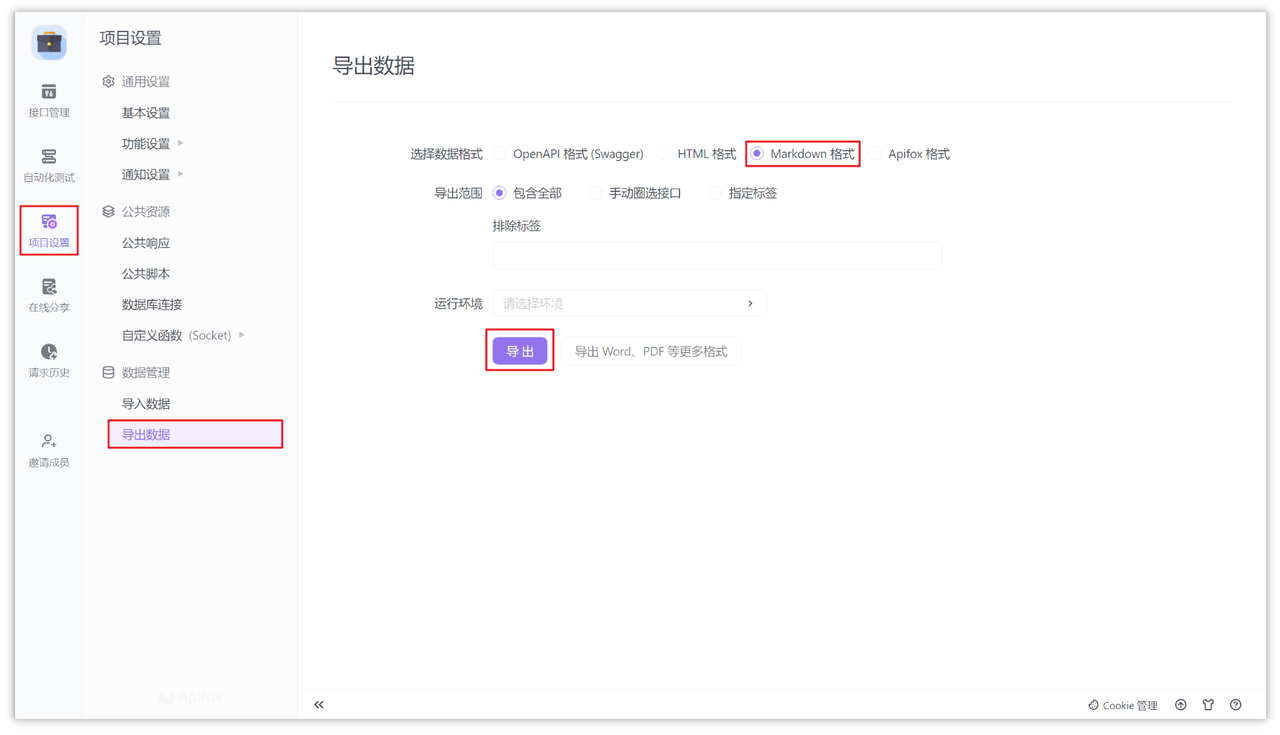Open the 接口管理 section in sidebar
Viewport: 1280px width, 735px height.
coord(48,100)
